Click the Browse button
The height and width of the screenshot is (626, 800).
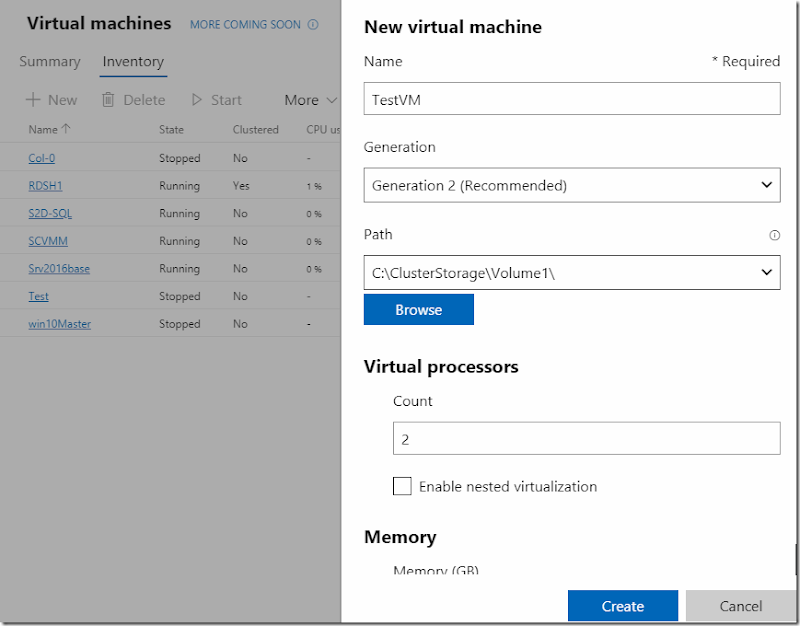[x=418, y=310]
